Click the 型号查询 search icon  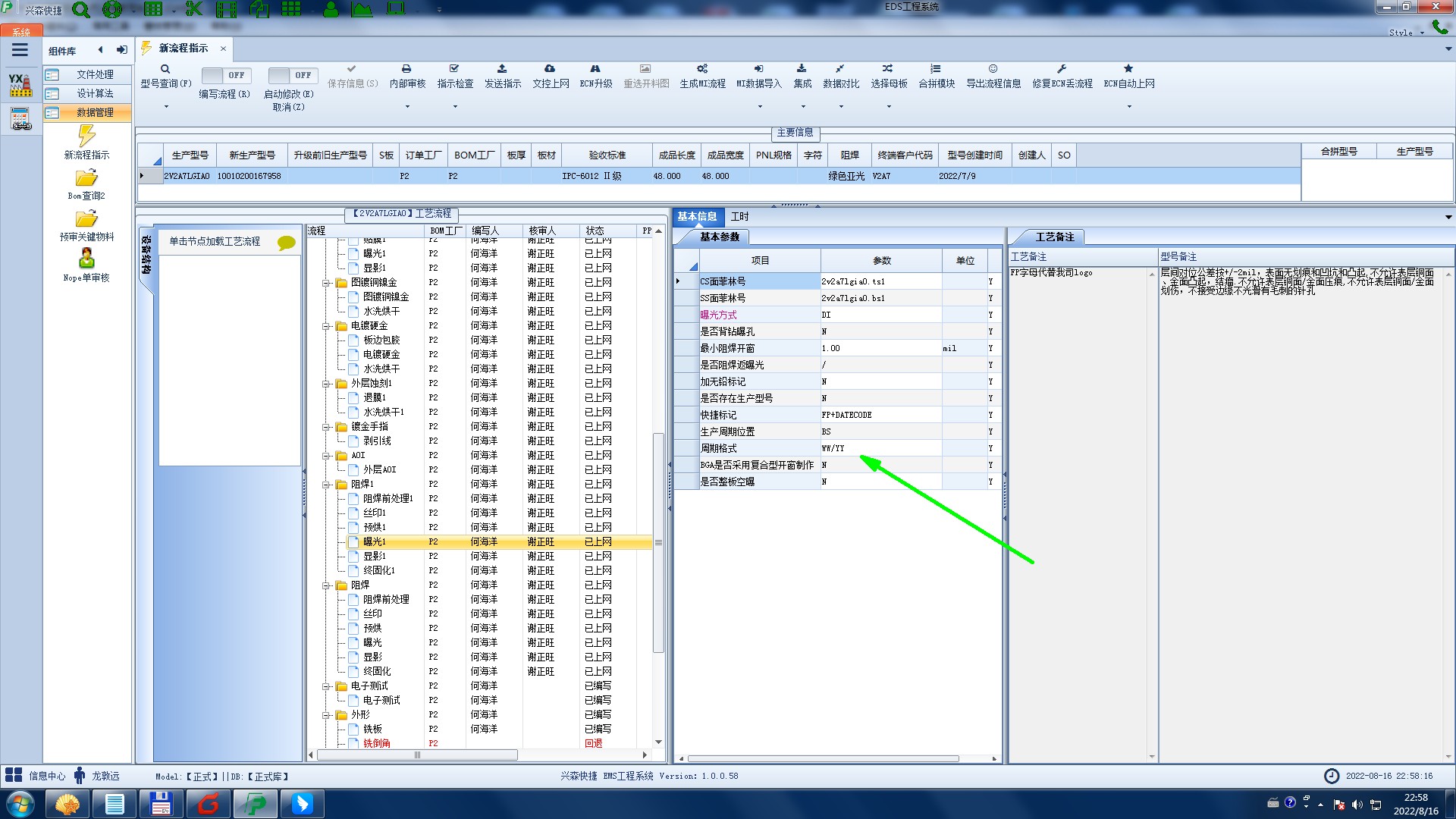[x=165, y=69]
